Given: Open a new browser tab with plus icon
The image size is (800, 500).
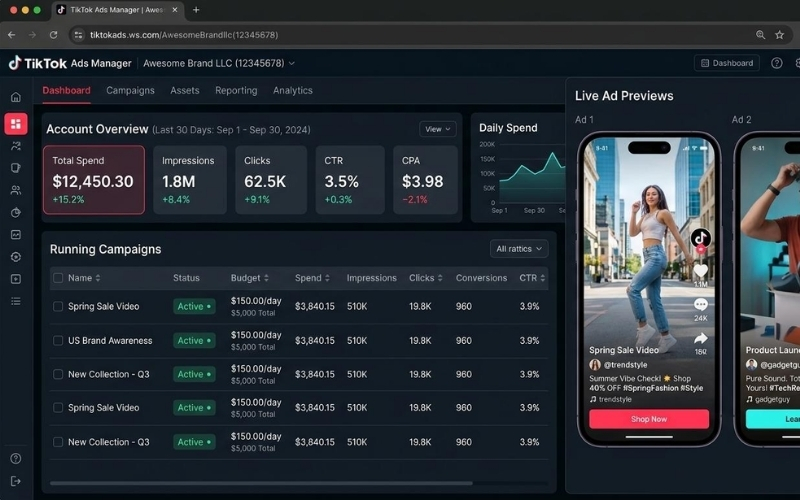Looking at the screenshot, I should 196,10.
